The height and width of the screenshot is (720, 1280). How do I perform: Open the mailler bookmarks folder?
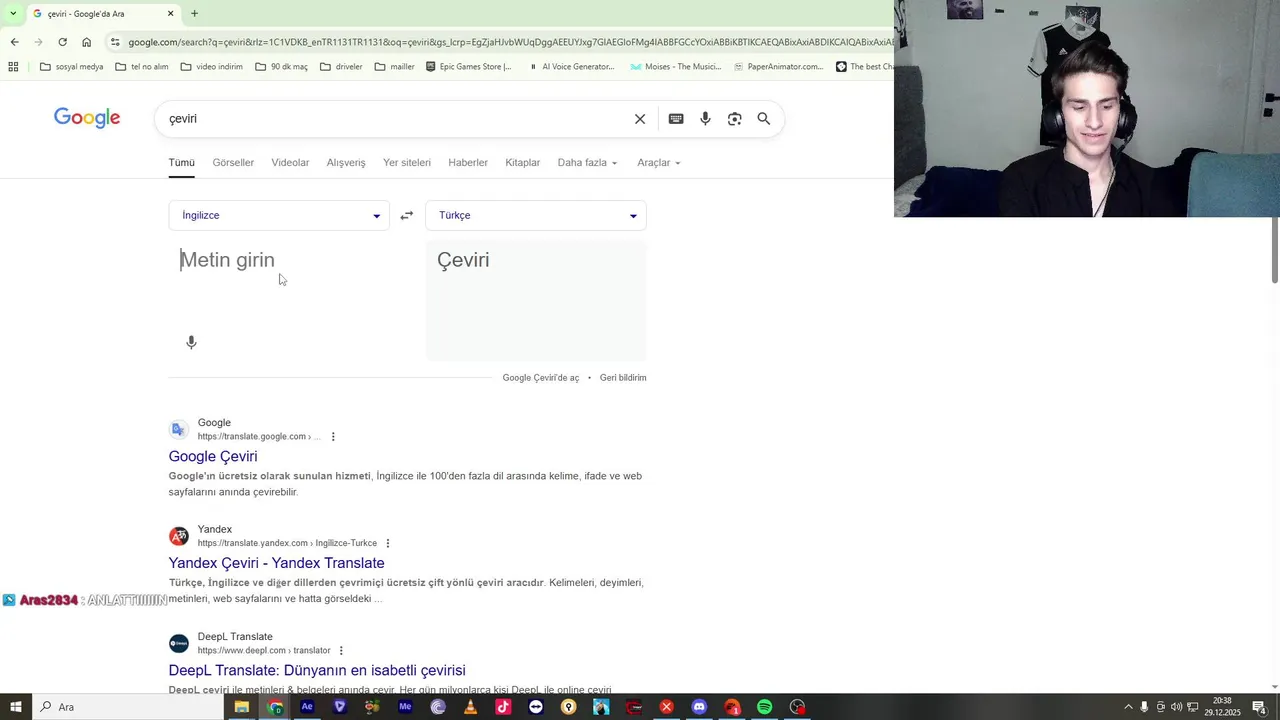pyautogui.click(x=394, y=67)
